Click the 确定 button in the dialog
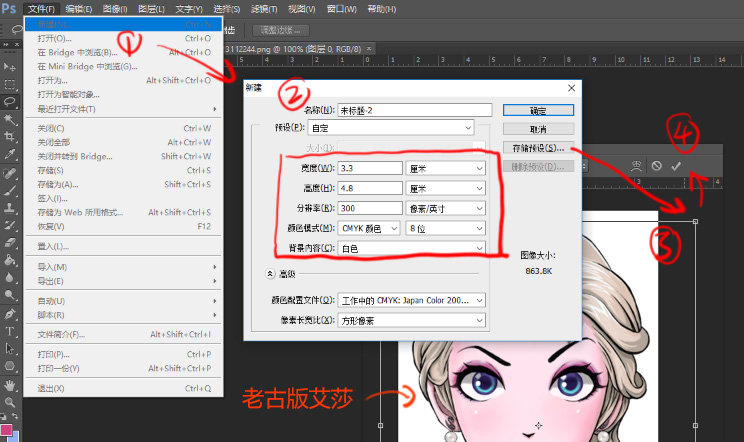 [538, 110]
